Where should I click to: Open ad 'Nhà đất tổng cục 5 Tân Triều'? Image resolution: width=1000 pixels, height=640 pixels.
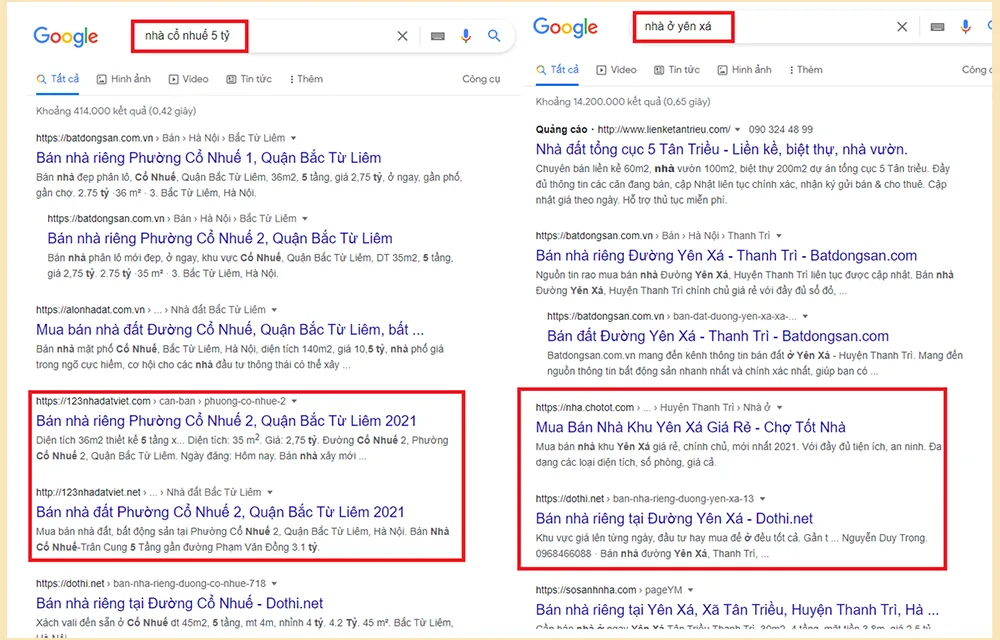click(721, 149)
